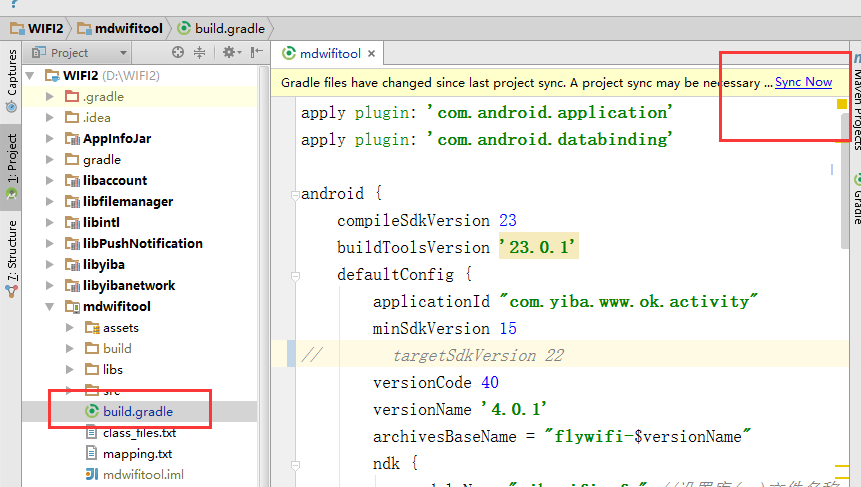
Task: Expand the .gradle folder
Action: tap(51, 97)
